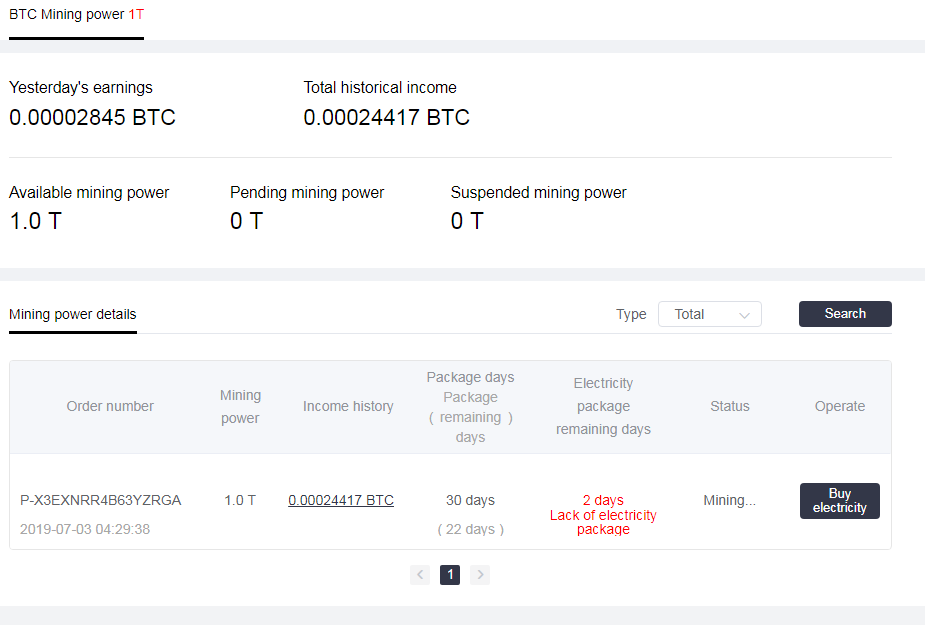Click the Status column header
The width and height of the screenshot is (925, 625).
730,406
